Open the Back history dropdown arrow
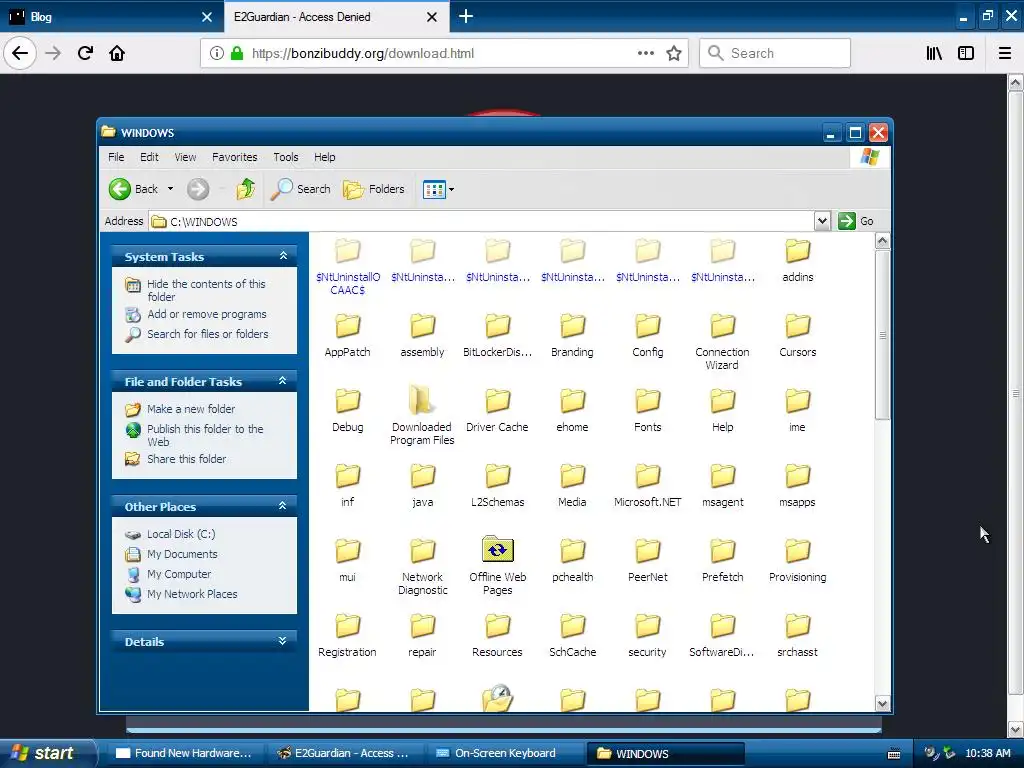This screenshot has height=768, width=1024. (170, 189)
